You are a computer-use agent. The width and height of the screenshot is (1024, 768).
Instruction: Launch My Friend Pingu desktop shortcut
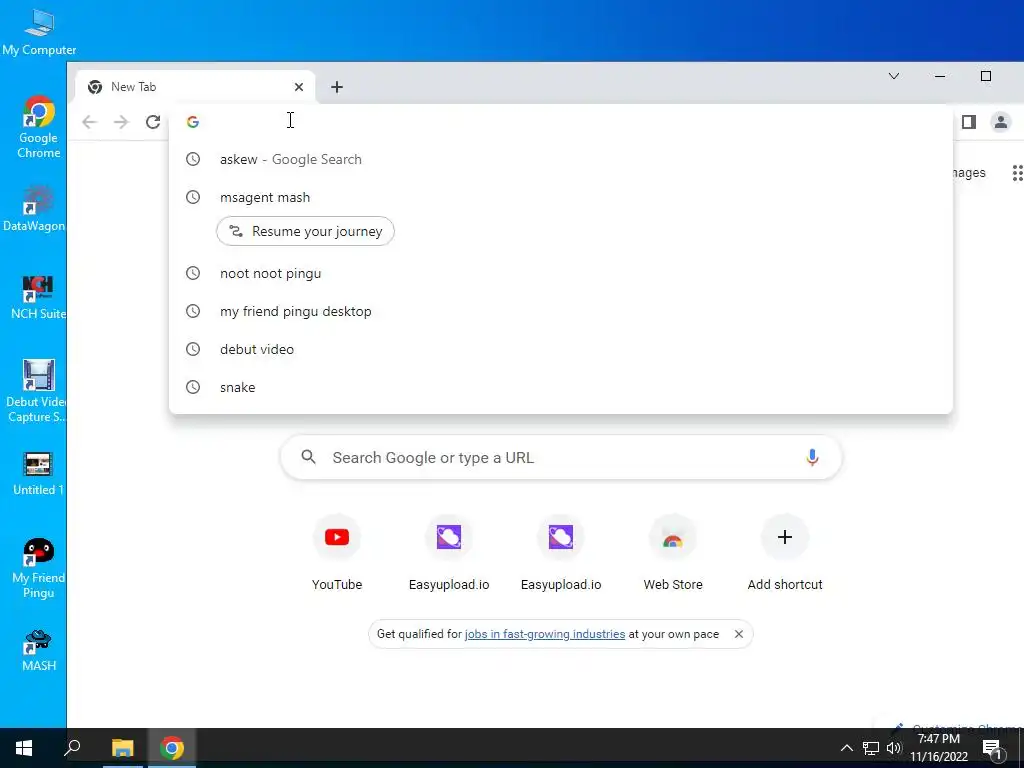(39, 568)
